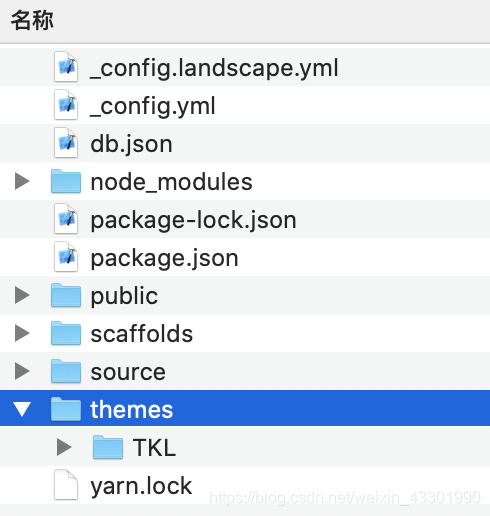Click the package.json file icon

(66, 257)
